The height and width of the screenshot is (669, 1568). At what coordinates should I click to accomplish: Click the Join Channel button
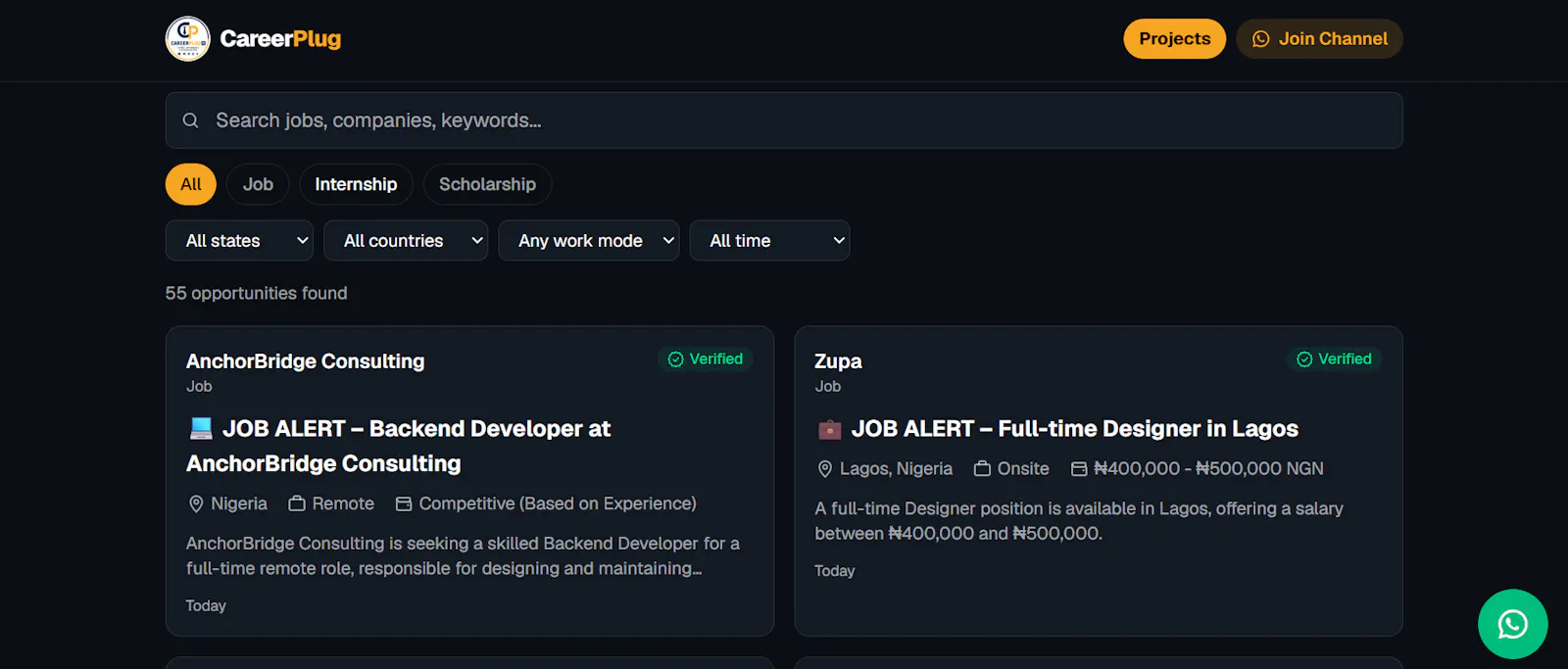[1319, 39]
